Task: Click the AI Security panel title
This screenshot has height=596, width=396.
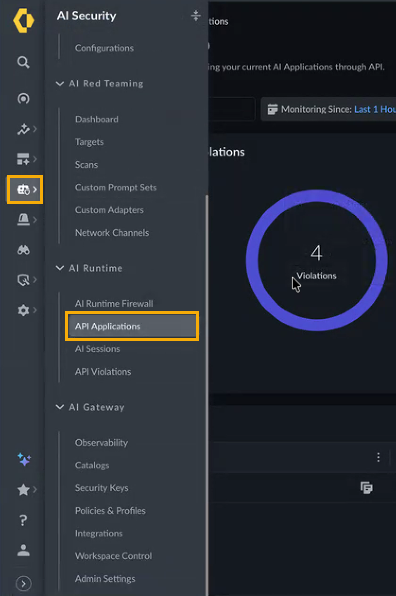Action: pyautogui.click(x=86, y=16)
